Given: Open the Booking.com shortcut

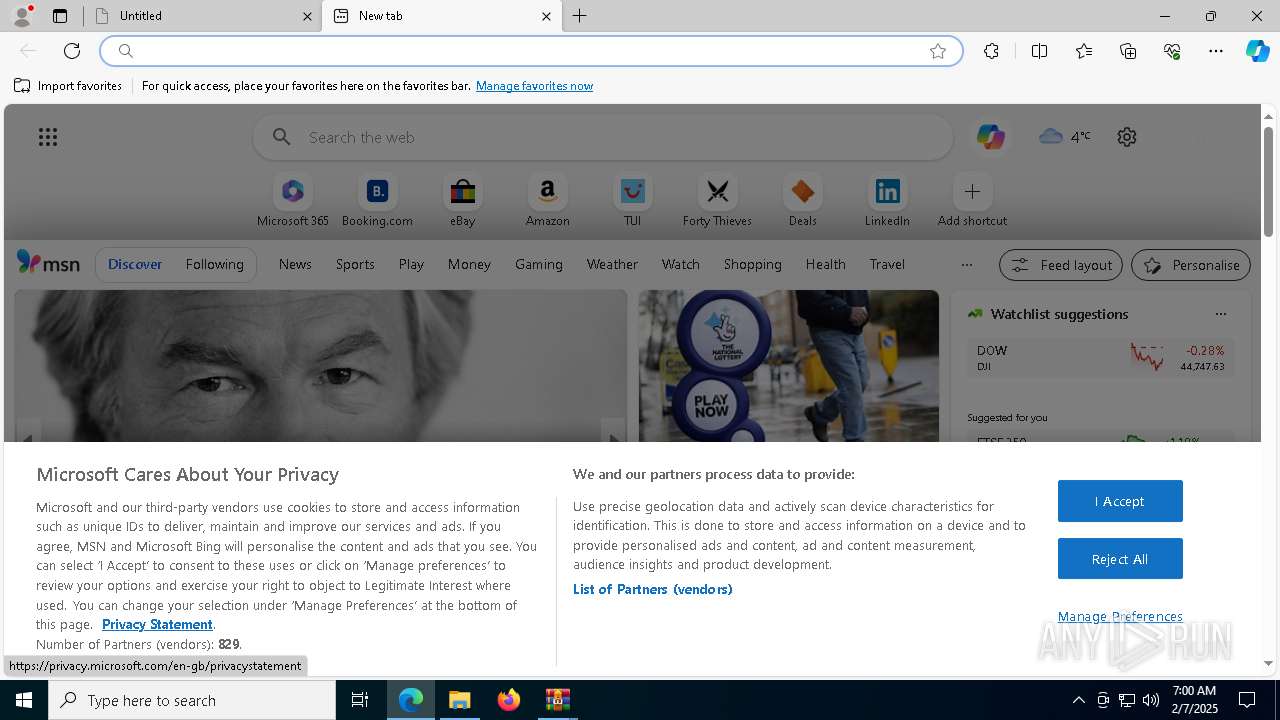Looking at the screenshot, I should (x=377, y=201).
